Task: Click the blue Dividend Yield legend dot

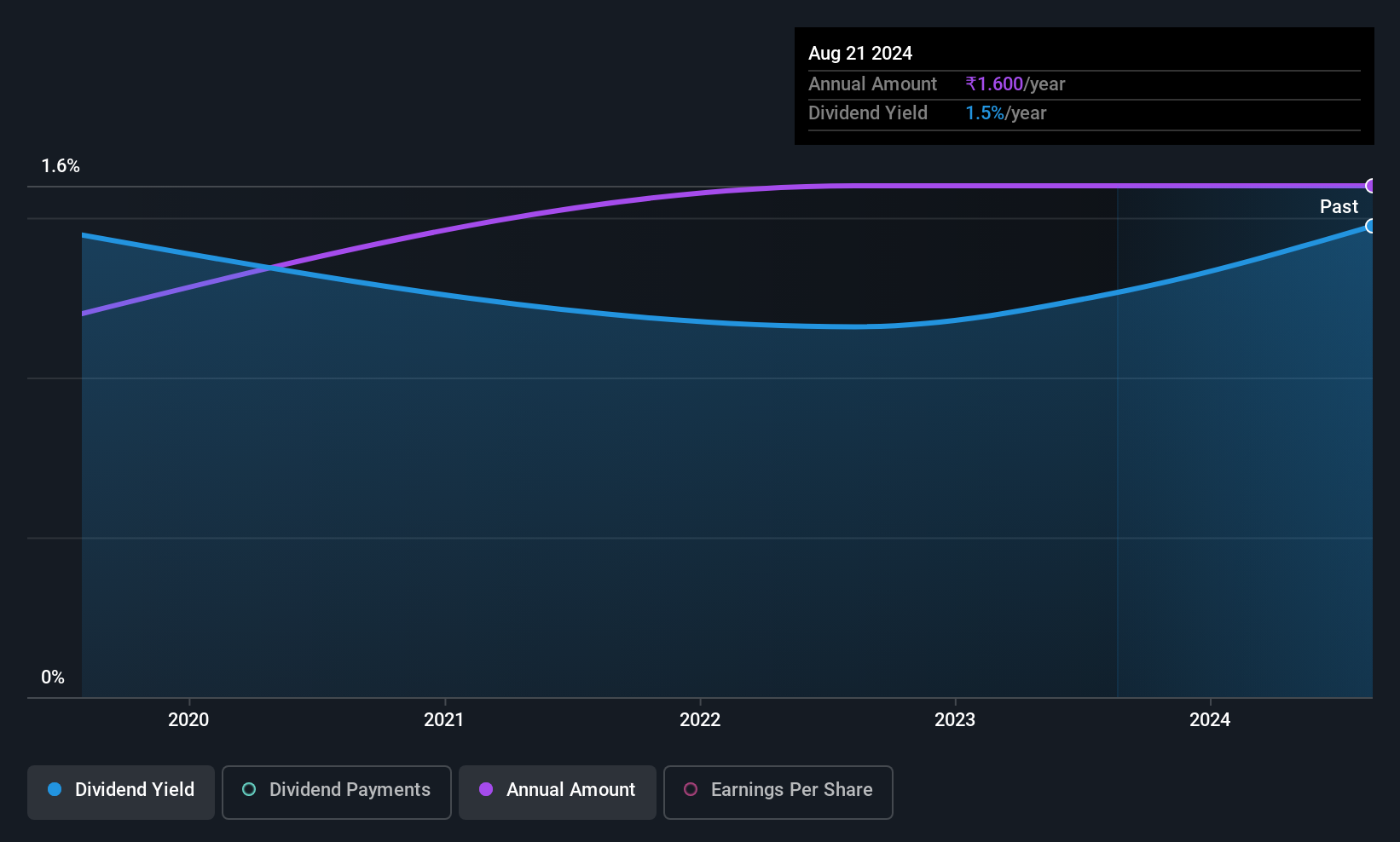Action: [55, 789]
